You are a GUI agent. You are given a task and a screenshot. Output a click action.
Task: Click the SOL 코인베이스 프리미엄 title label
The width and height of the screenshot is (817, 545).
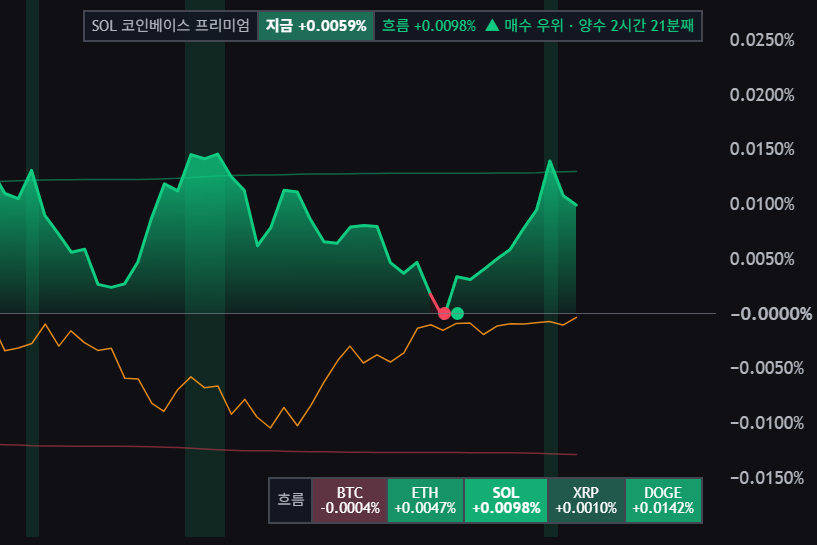pyautogui.click(x=170, y=26)
